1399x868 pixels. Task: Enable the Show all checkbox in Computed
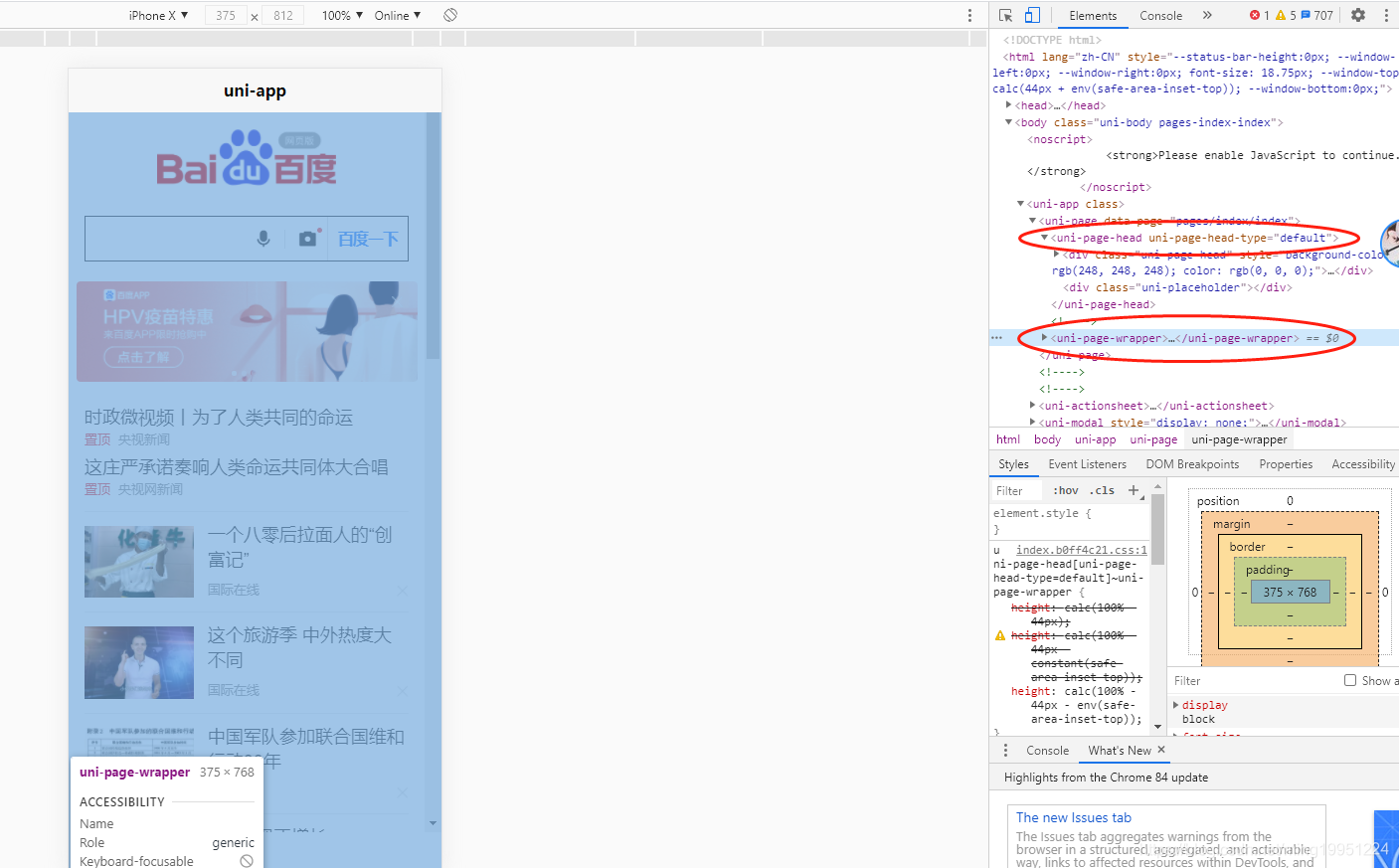coord(1350,680)
